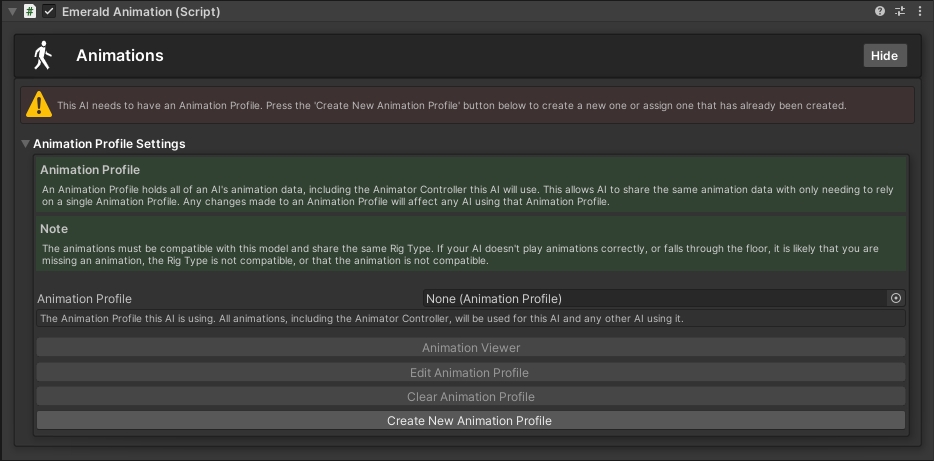
Task: Click Create New Animation Profile button
Action: point(470,421)
